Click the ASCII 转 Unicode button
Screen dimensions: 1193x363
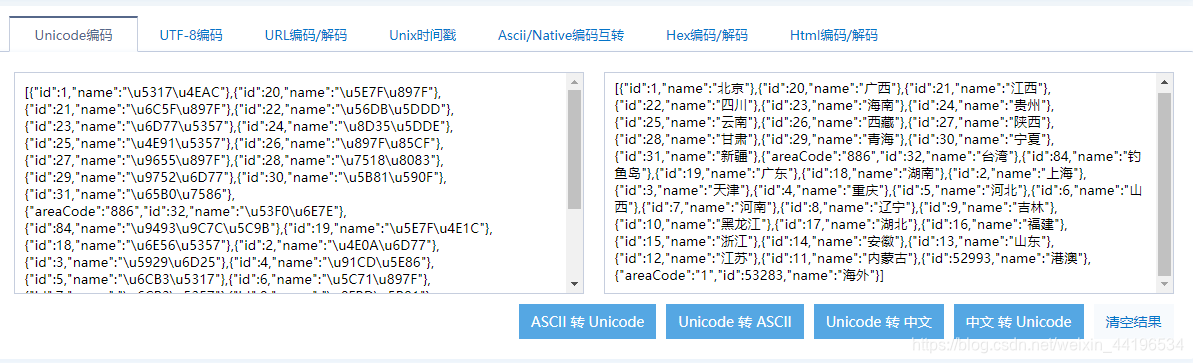(587, 322)
